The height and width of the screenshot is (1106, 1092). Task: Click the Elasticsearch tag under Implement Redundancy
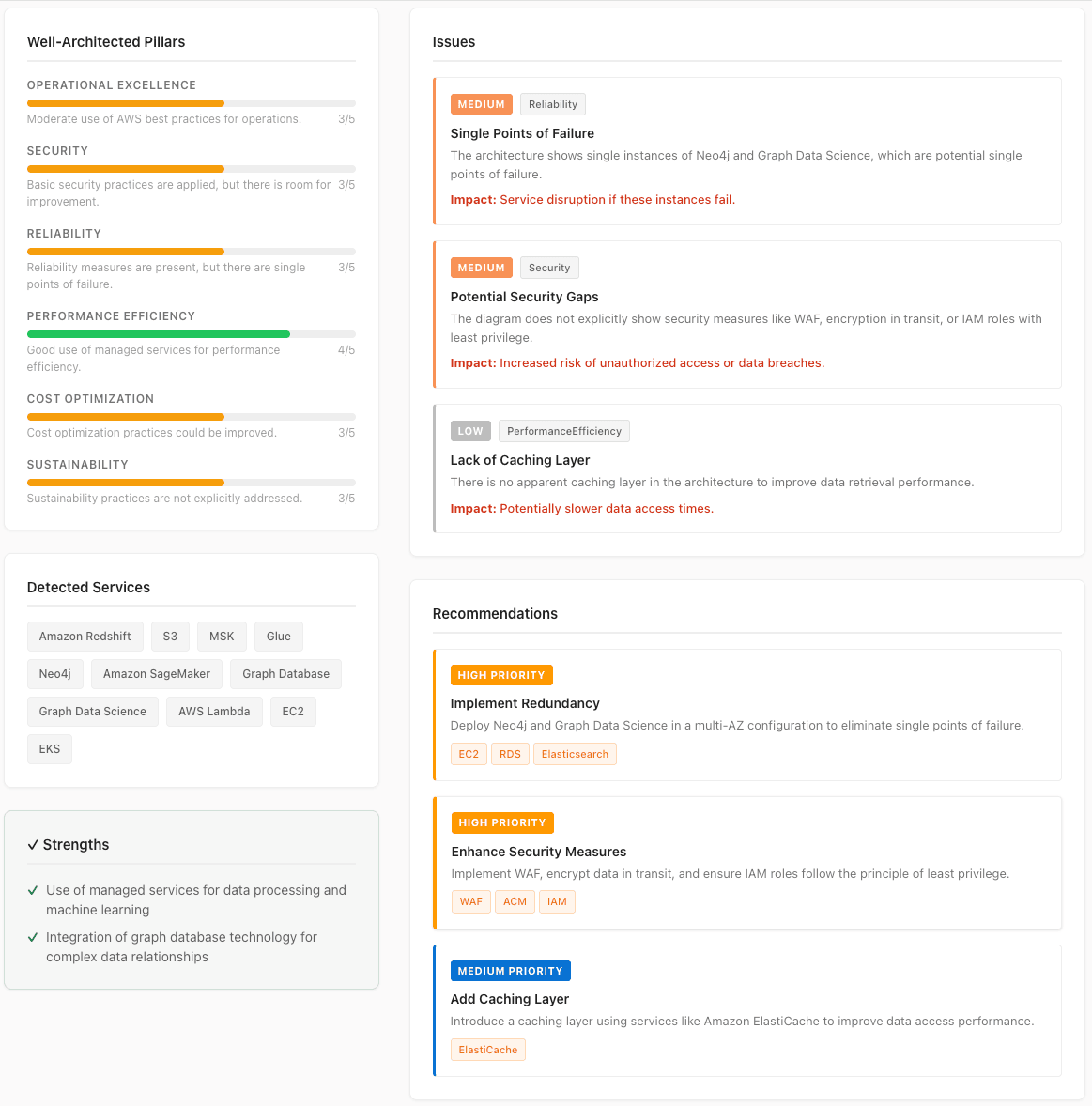coord(575,754)
